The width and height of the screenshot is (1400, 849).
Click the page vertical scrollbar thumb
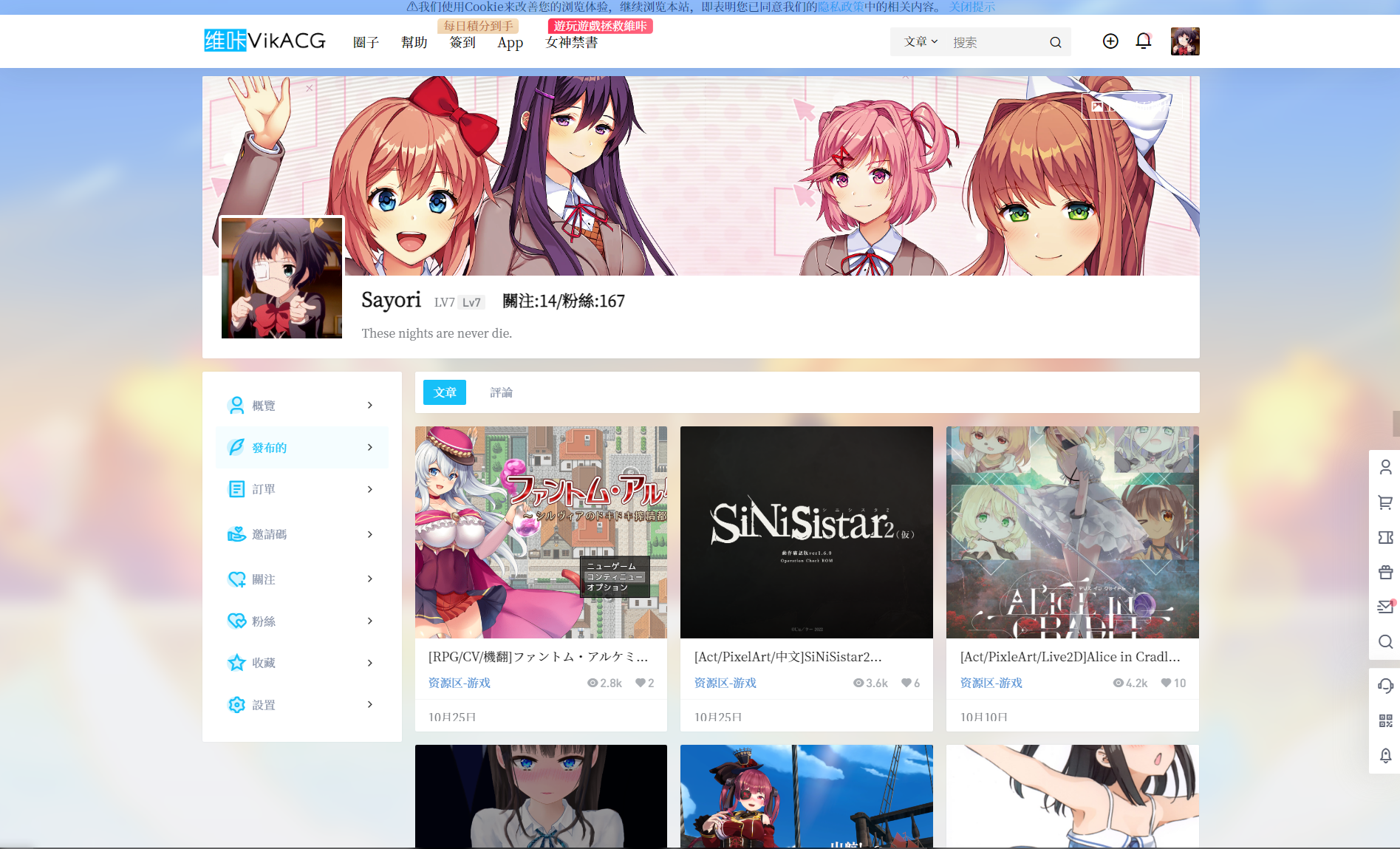[1396, 423]
